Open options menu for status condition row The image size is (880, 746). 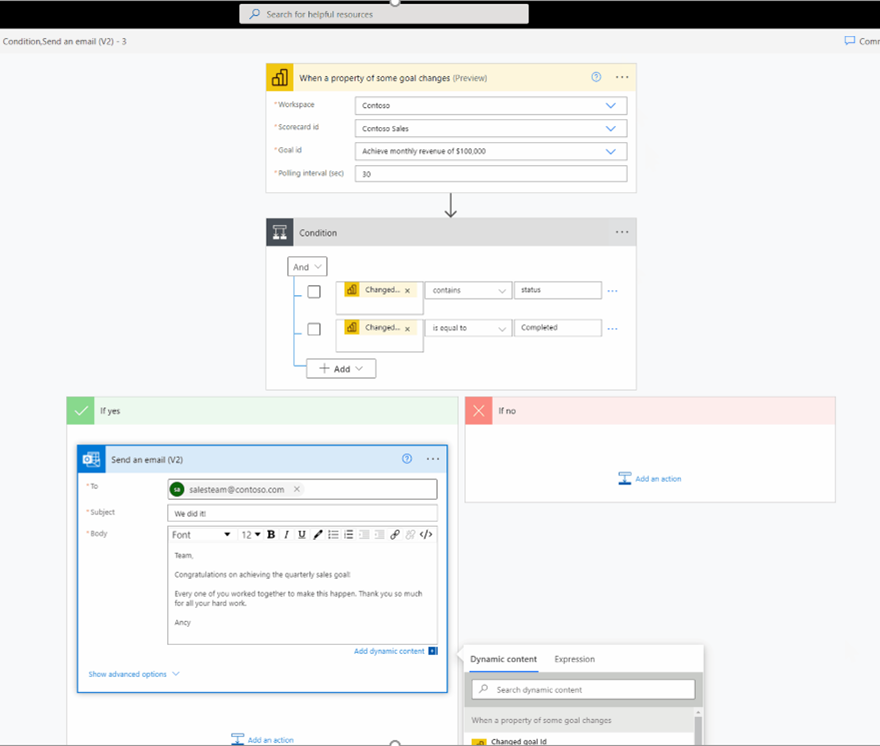(612, 291)
